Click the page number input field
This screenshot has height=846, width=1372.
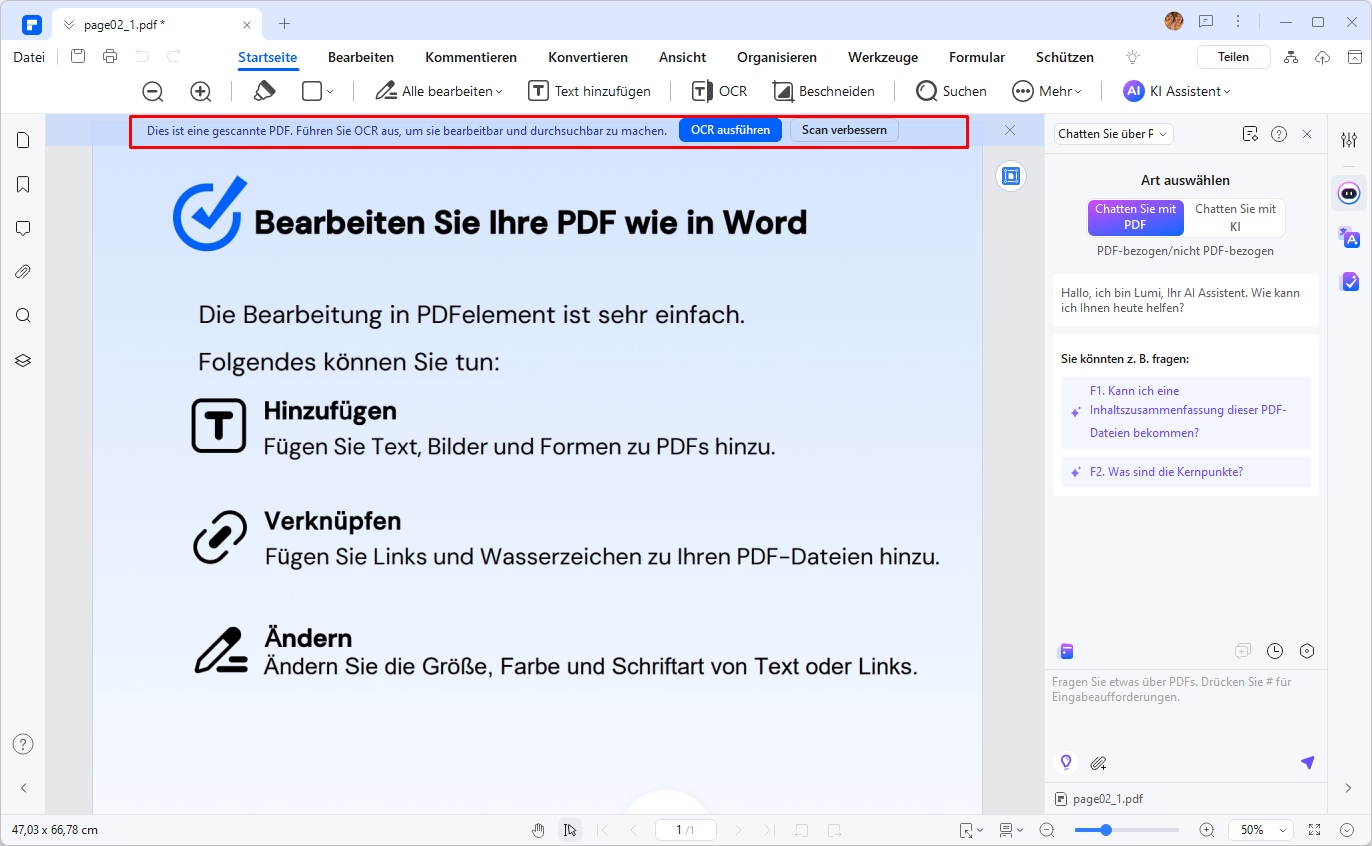pos(686,830)
